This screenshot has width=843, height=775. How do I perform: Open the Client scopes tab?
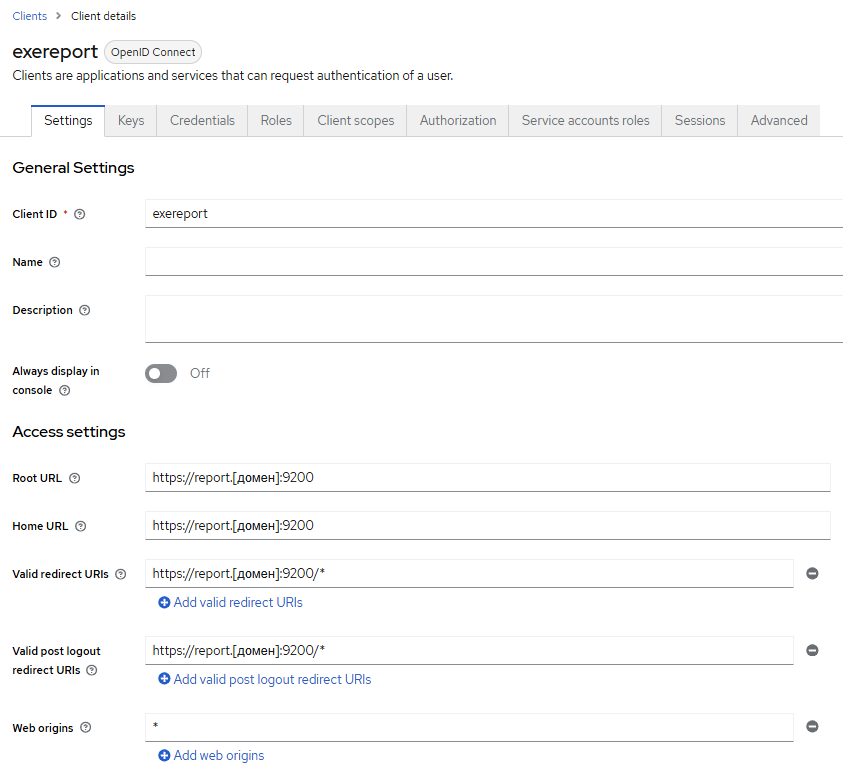(355, 120)
